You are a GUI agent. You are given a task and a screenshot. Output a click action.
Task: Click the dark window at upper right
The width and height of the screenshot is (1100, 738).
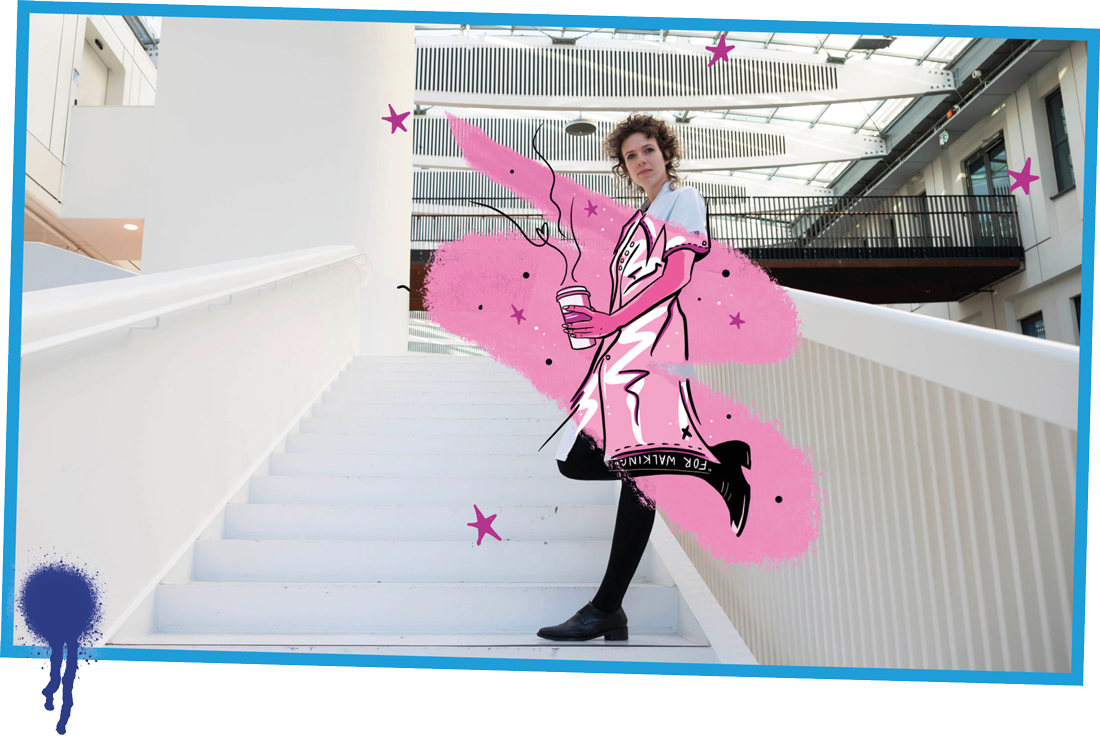tap(1059, 140)
